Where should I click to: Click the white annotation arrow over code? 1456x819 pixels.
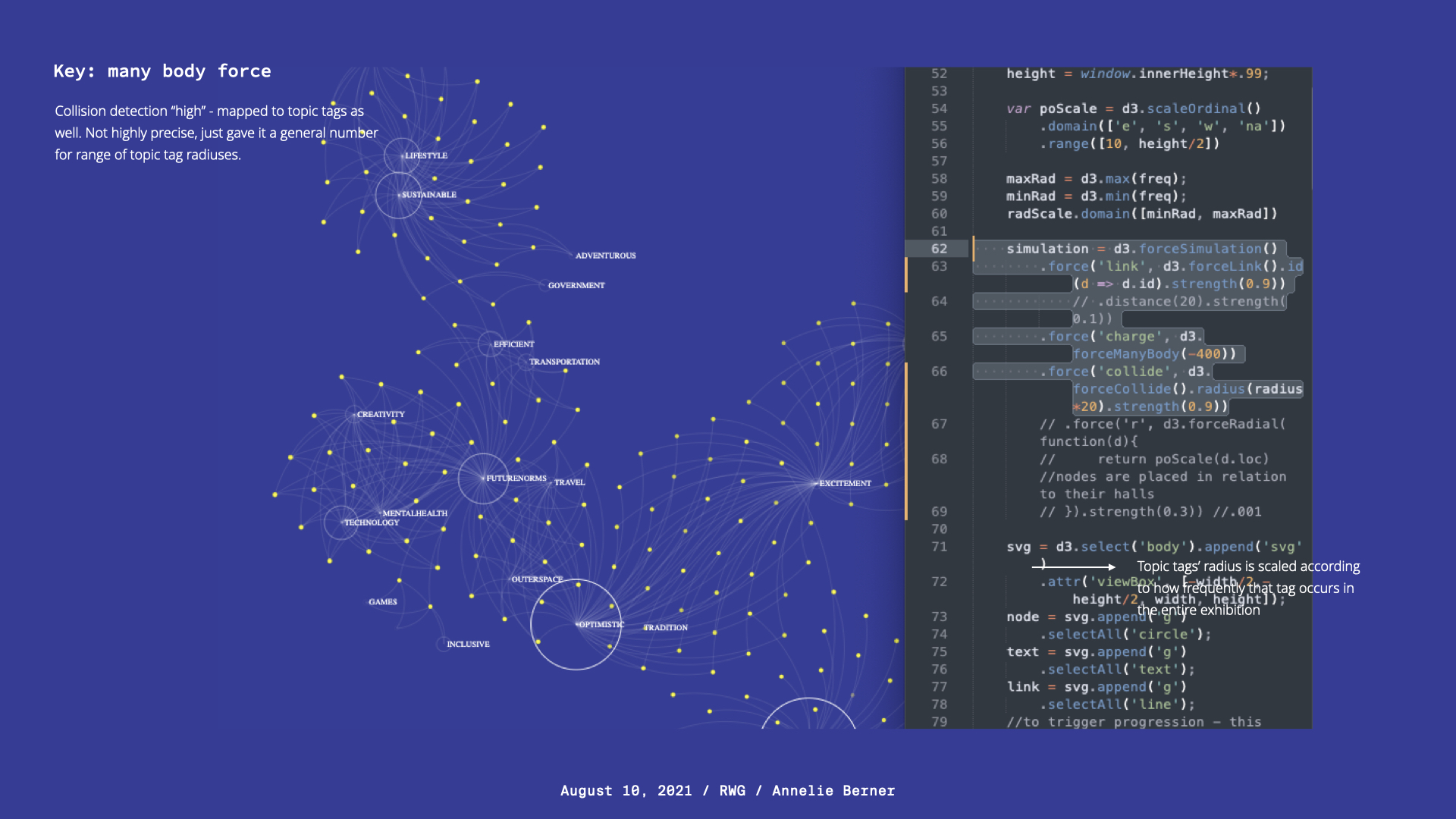click(x=1073, y=566)
